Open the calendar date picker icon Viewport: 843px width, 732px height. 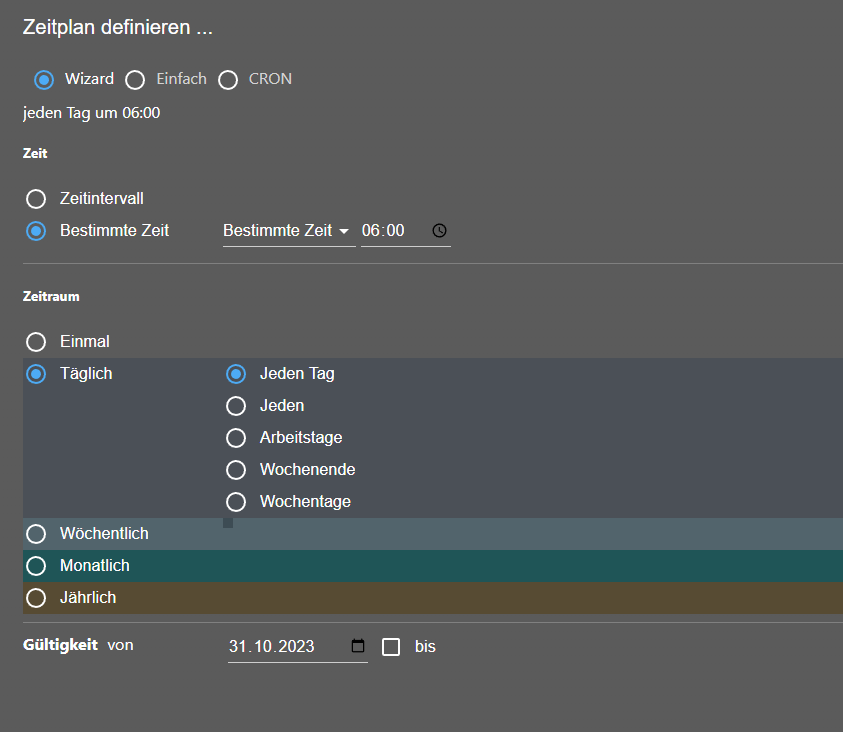358,645
